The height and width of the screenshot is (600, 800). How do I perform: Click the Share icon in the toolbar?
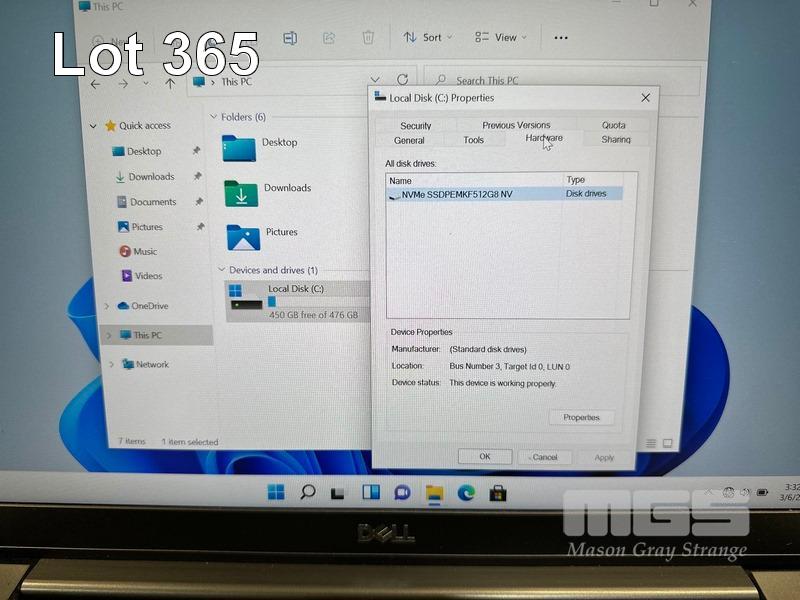329,38
